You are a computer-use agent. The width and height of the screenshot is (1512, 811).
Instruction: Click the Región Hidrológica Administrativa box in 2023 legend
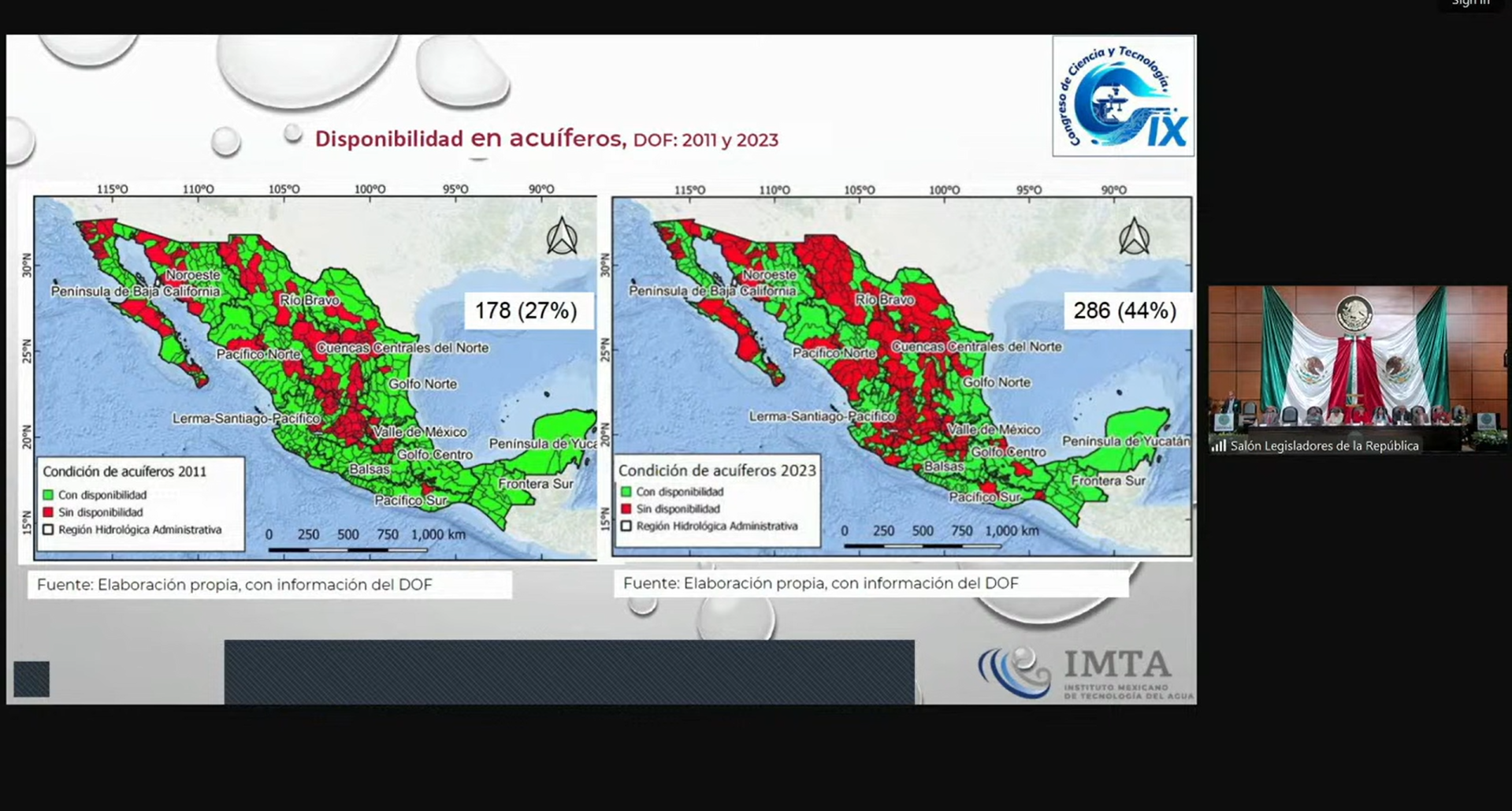pos(626,526)
